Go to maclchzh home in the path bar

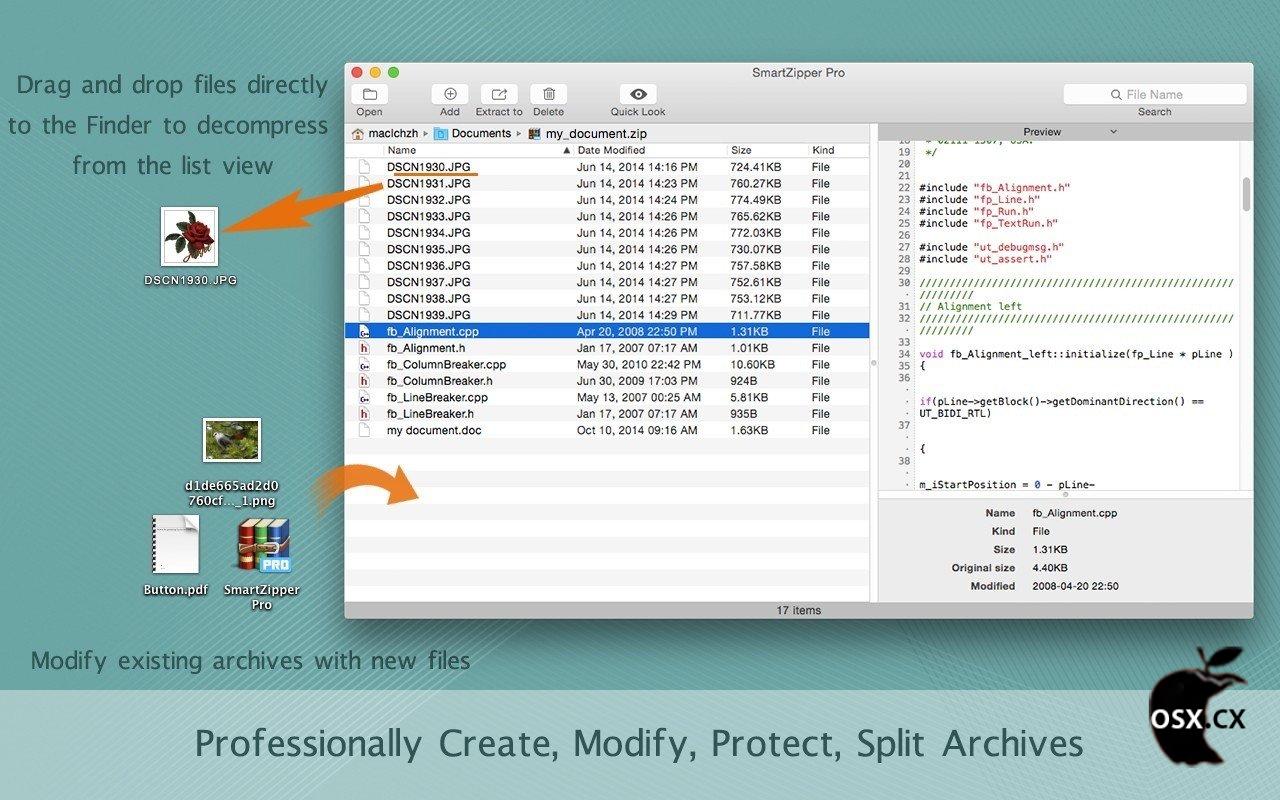coord(385,133)
